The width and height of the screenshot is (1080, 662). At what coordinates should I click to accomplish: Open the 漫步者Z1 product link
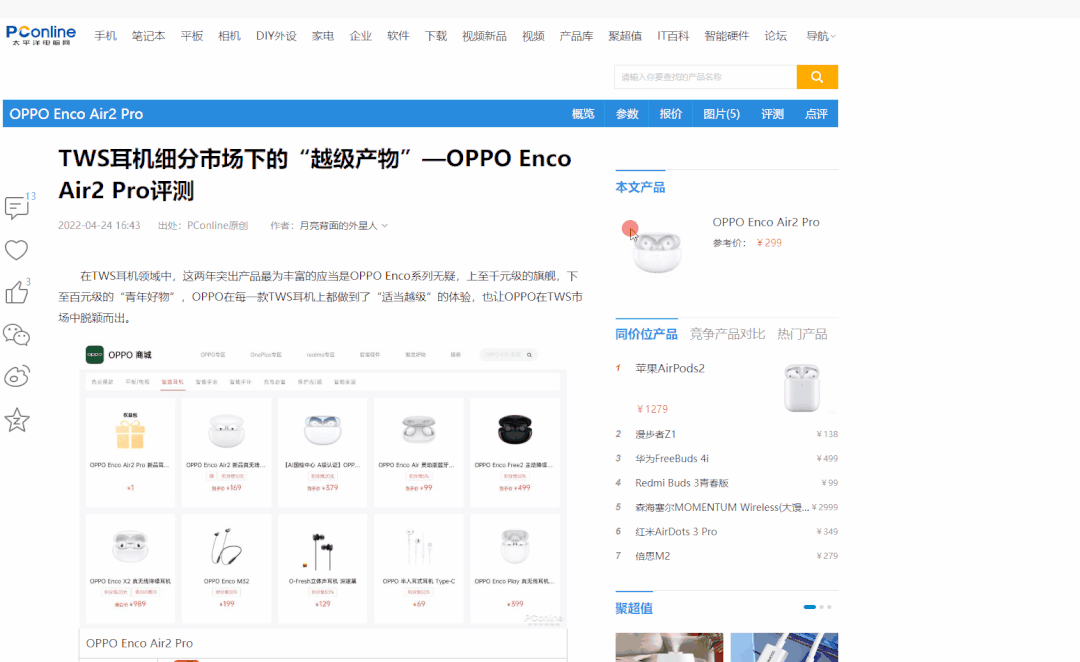point(655,434)
